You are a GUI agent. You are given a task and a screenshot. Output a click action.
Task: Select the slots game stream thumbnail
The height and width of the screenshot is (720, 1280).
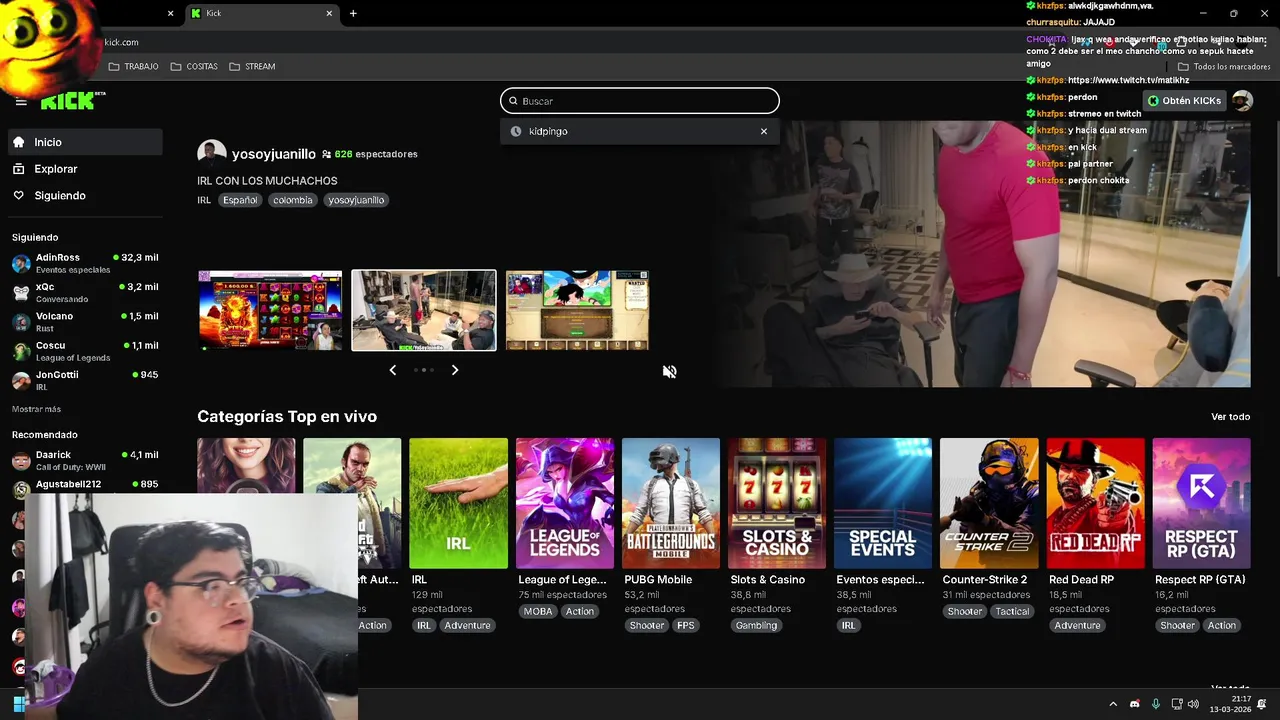pyautogui.click(x=270, y=310)
